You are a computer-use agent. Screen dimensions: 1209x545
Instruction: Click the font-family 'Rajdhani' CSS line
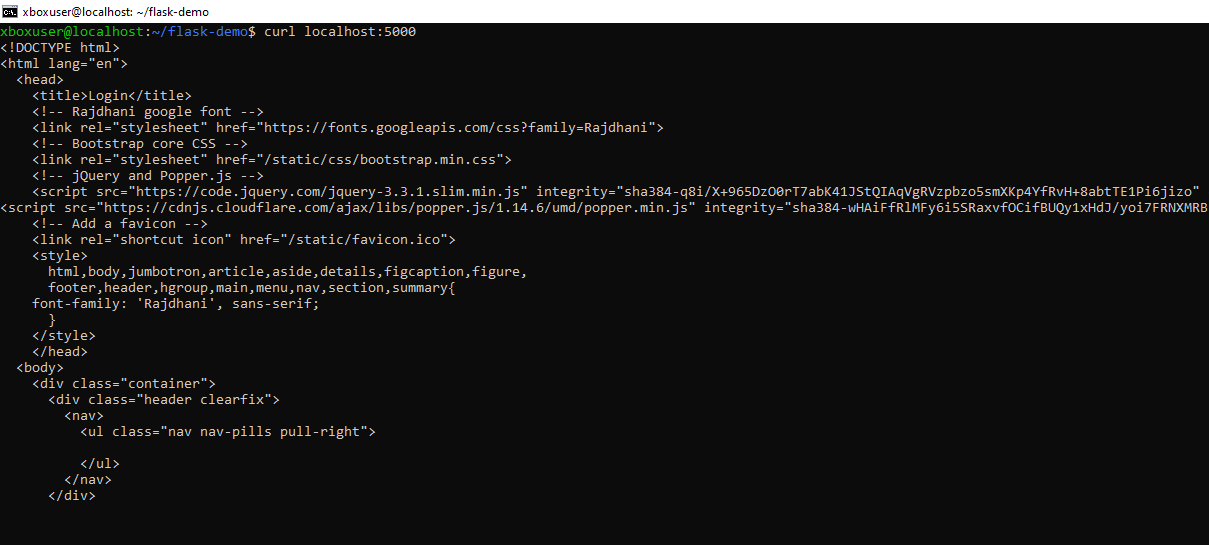point(175,304)
